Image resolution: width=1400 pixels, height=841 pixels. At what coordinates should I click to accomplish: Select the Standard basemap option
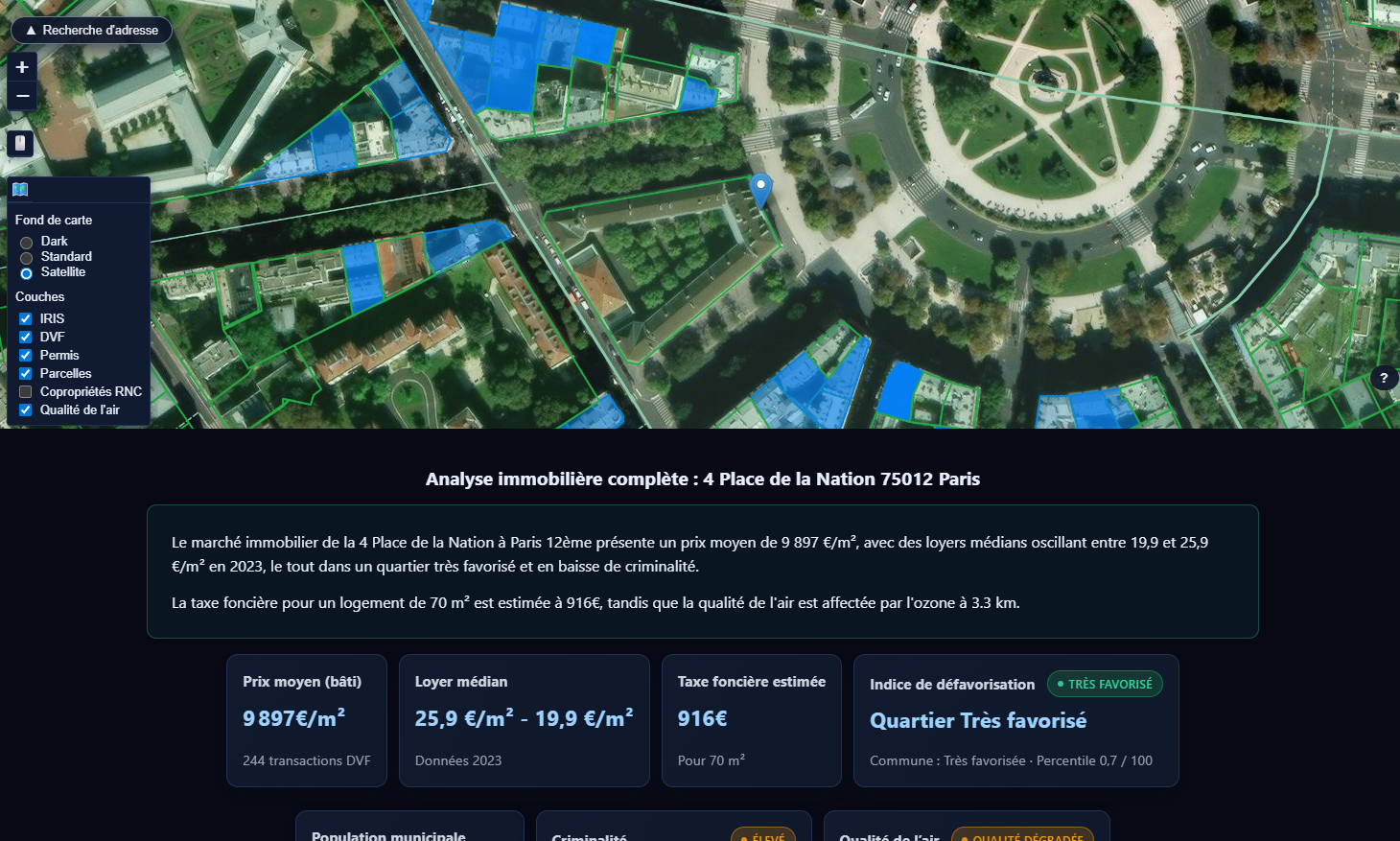point(27,258)
